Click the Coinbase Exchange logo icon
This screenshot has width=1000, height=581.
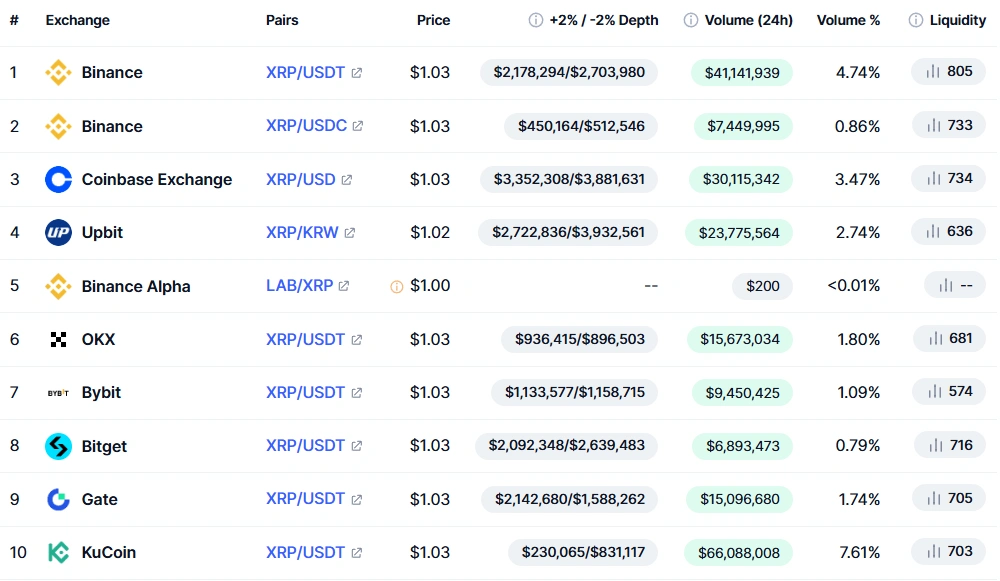click(x=58, y=180)
